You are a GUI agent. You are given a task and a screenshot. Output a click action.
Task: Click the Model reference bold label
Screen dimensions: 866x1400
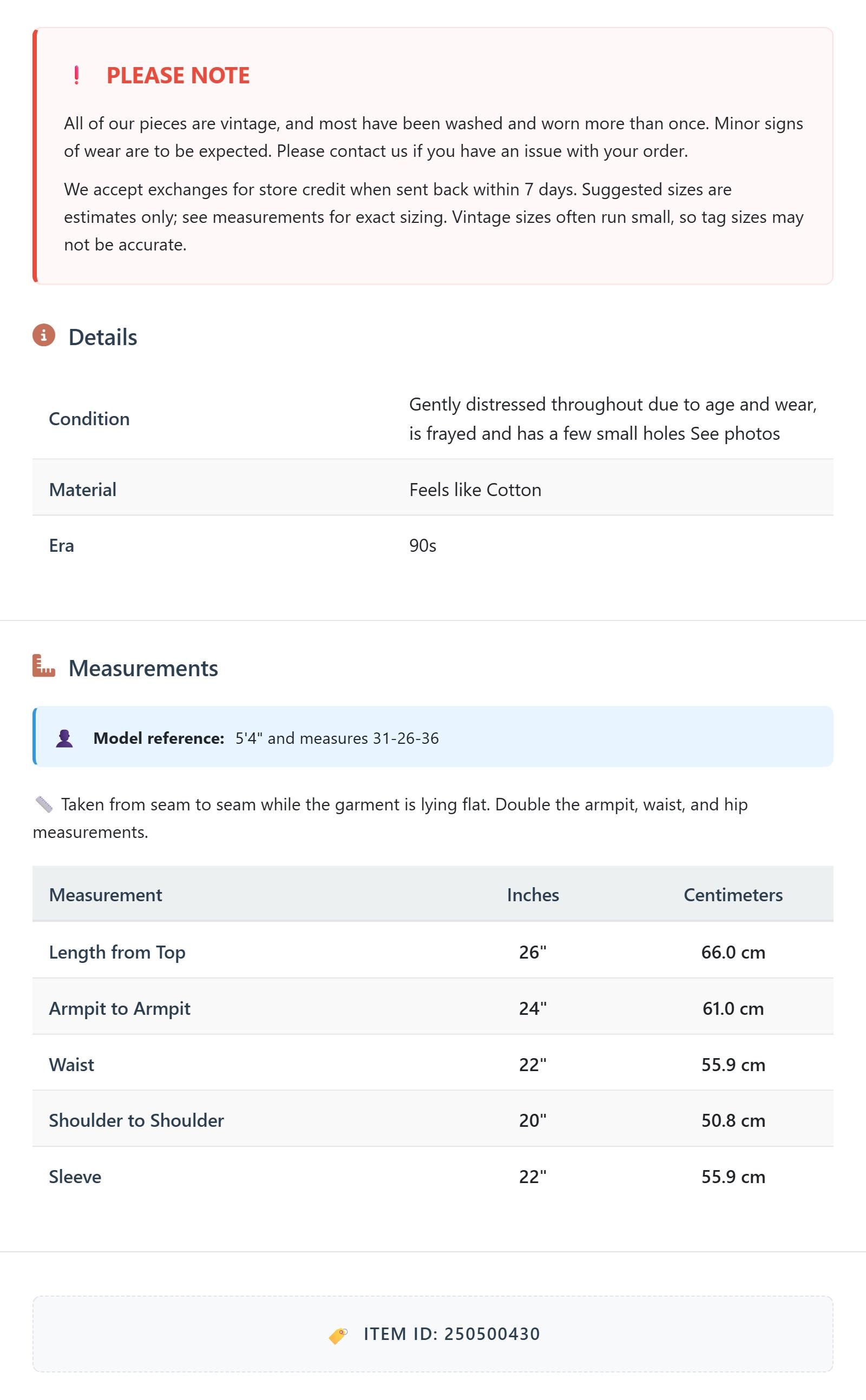pos(159,738)
